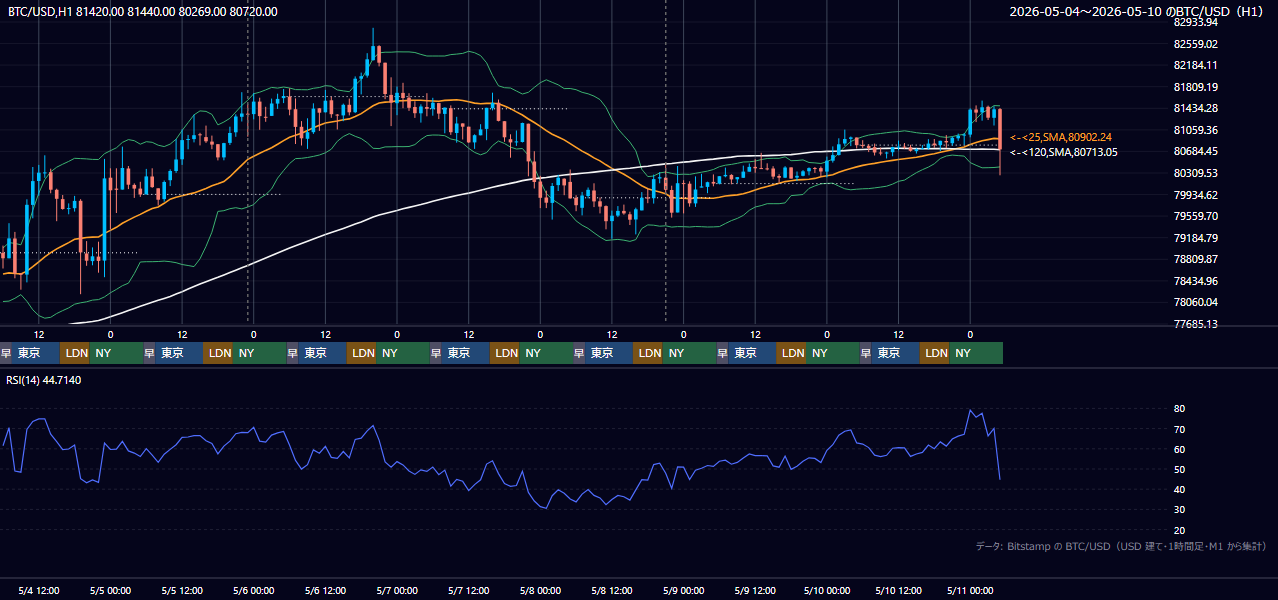The width and height of the screenshot is (1278, 600).
Task: Click the 77685.13 price axis label
Action: 1195,324
